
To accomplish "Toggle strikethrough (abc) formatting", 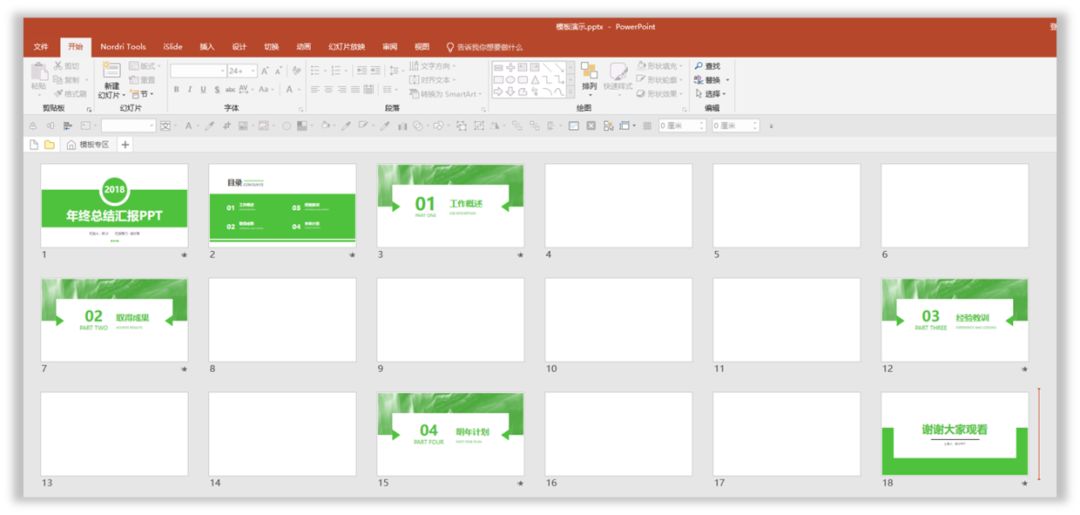I will 230,90.
